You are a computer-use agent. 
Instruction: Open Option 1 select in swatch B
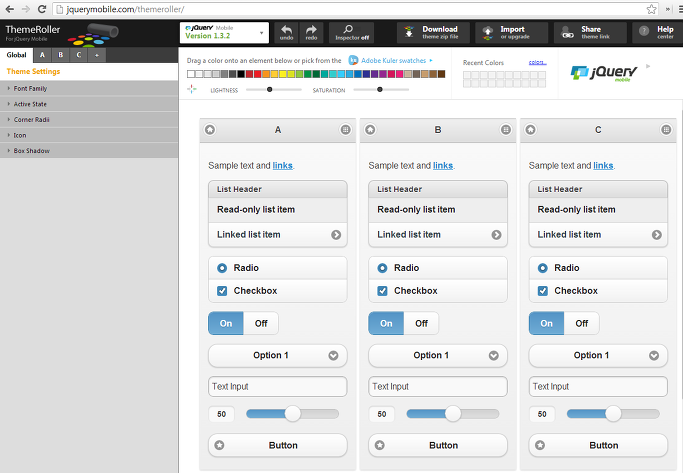coord(438,355)
